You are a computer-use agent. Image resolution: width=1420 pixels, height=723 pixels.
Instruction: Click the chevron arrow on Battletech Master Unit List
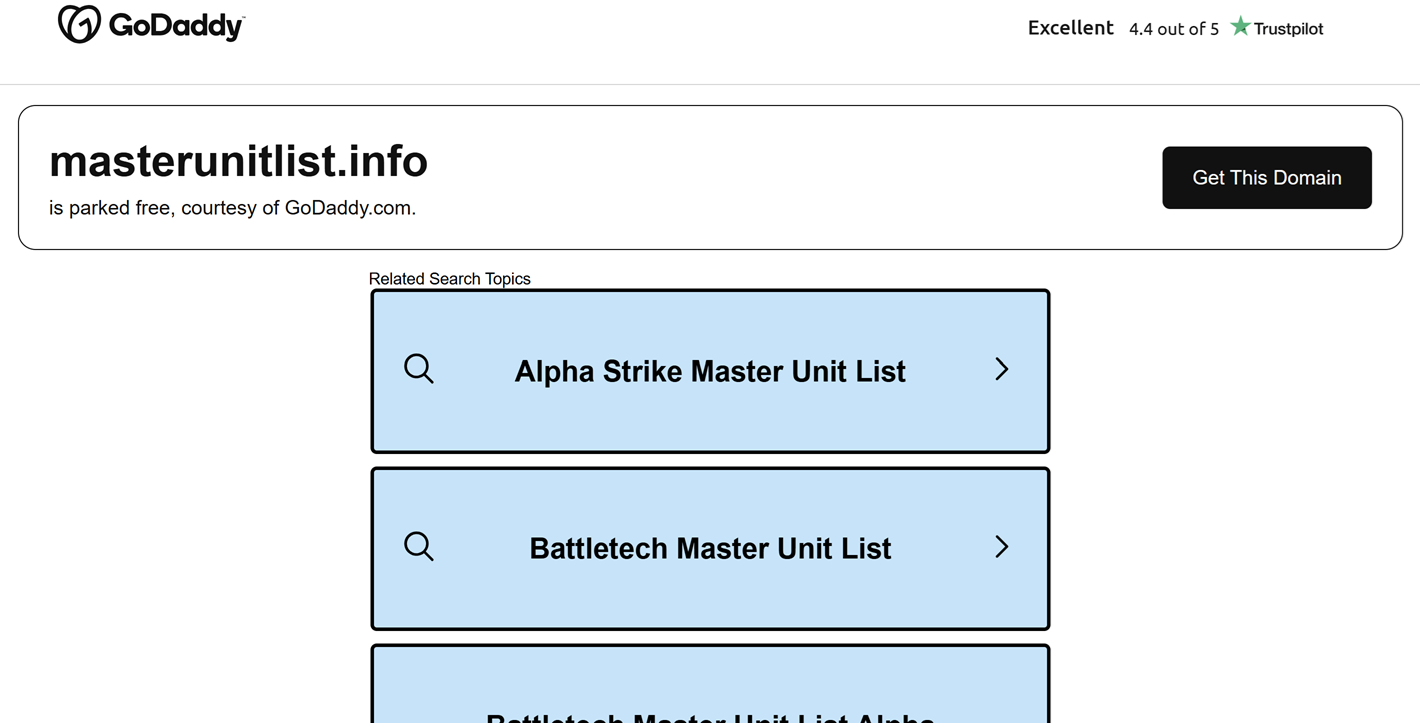[1001, 546]
